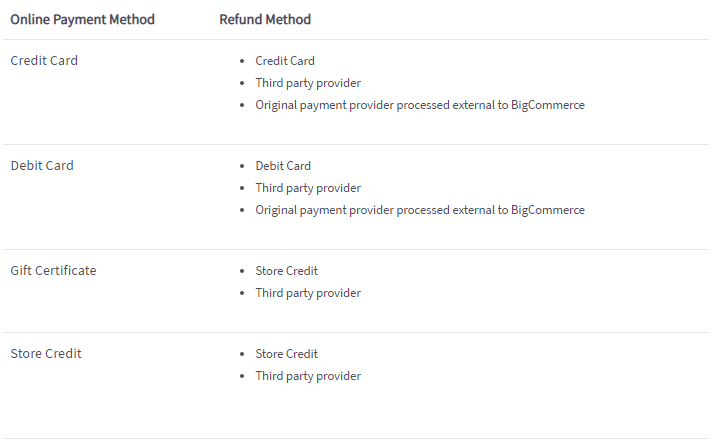The width and height of the screenshot is (714, 441).
Task: Click the Refund Method column header
Action: (x=265, y=19)
